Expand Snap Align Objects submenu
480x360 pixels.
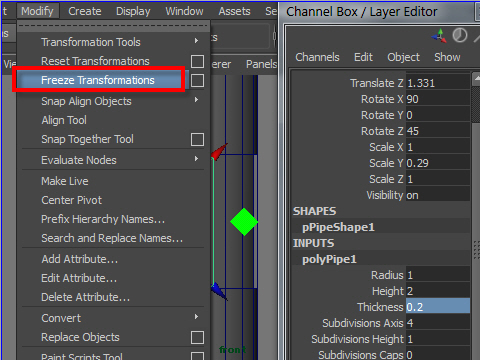tap(196, 100)
